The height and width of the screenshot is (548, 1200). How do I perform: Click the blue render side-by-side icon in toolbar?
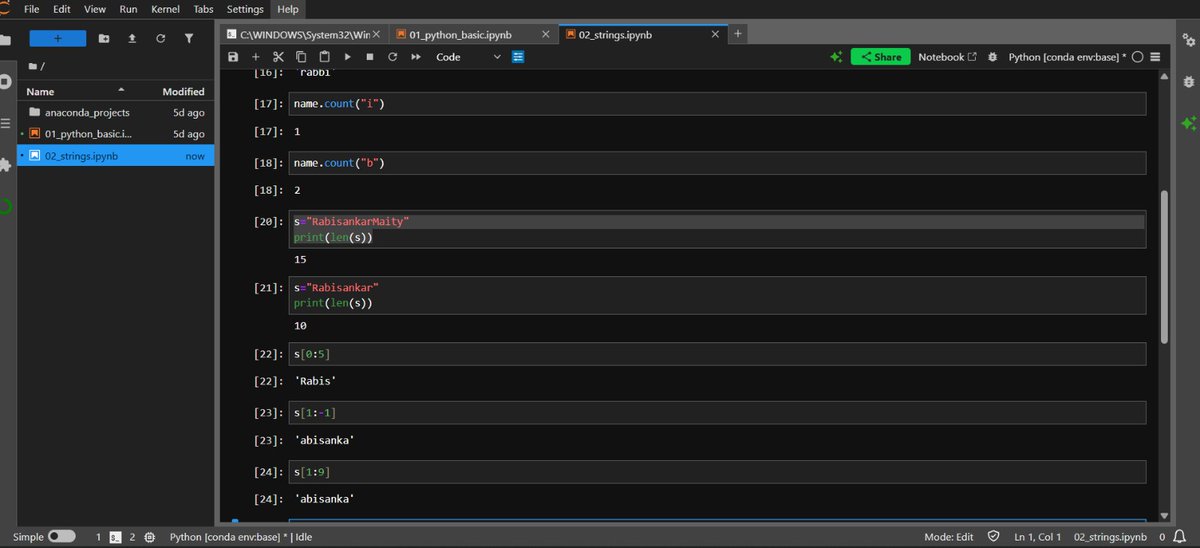click(518, 57)
